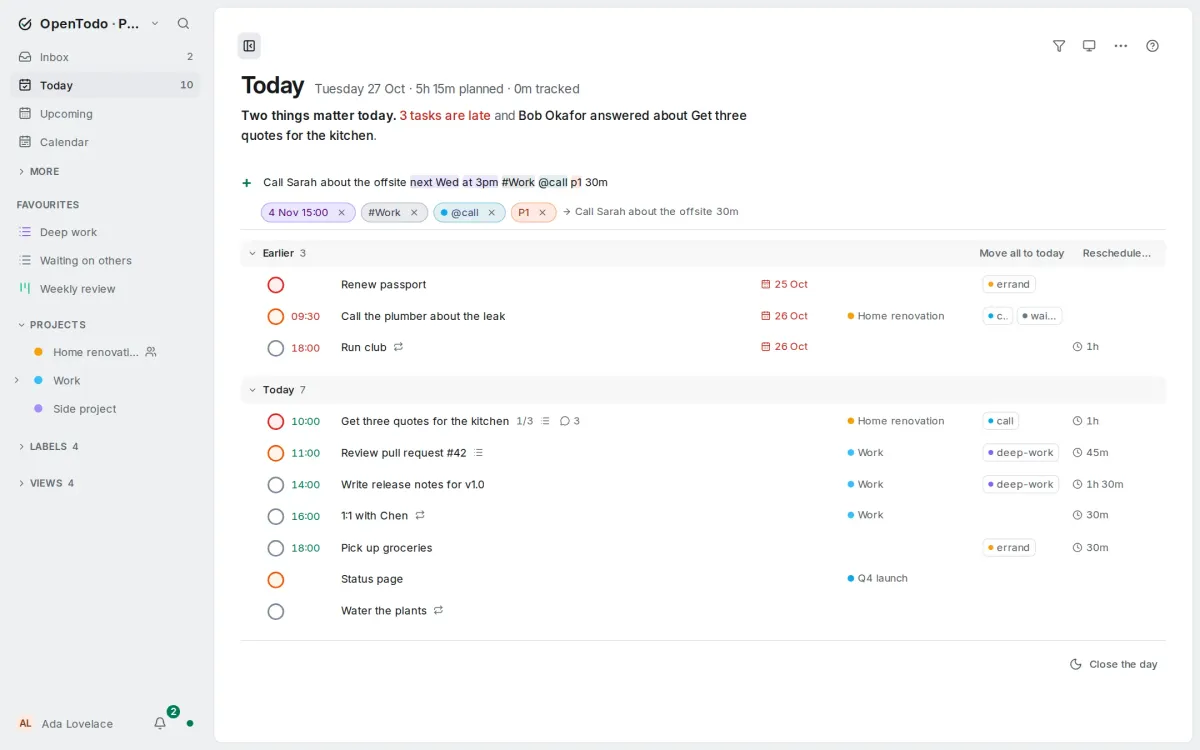This screenshot has height=750, width=1200.
Task: Collapse sidebar with the panel toggle icon
Action: 249,46
